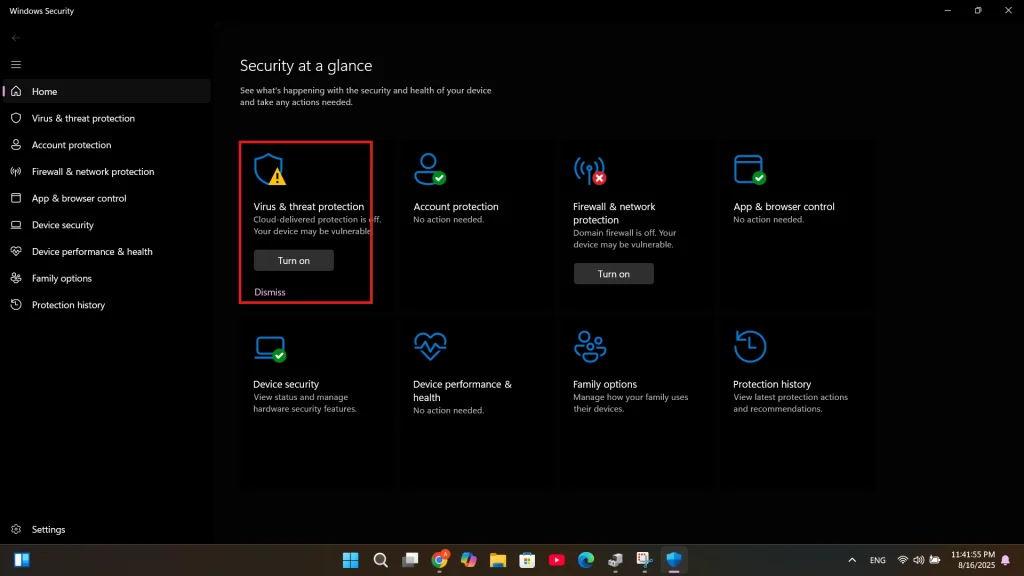Open the Device performance & health heart icon
This screenshot has width=1024, height=576.
point(430,347)
